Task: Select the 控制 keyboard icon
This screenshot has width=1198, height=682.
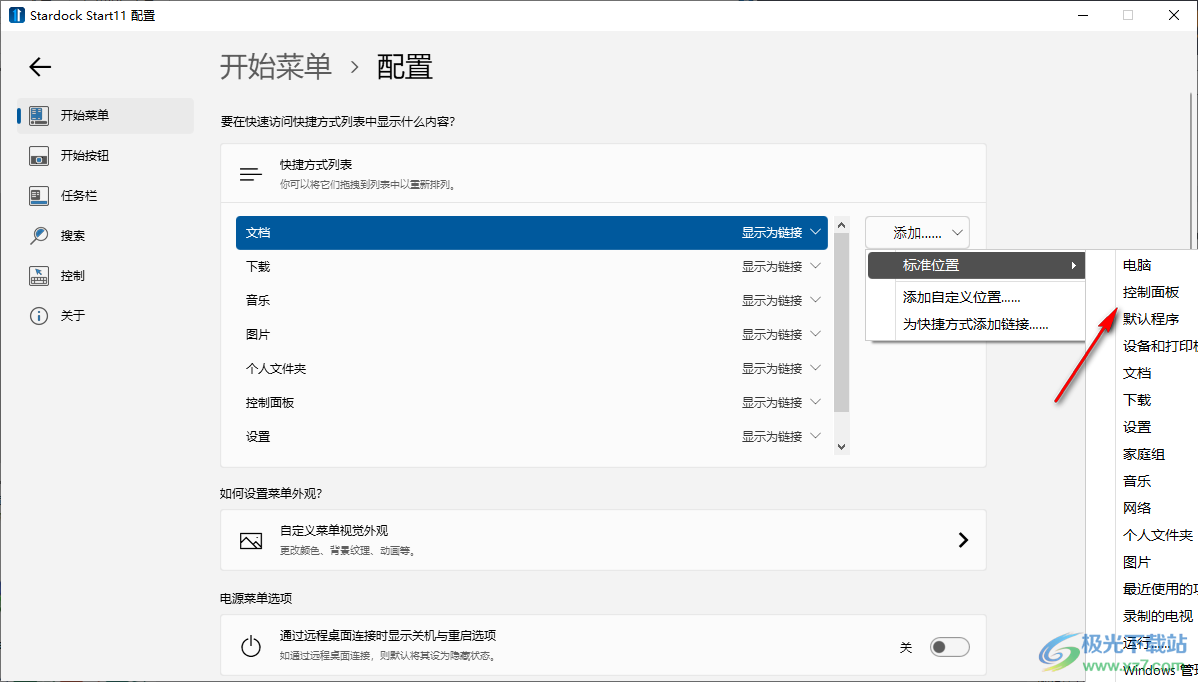Action: point(40,275)
